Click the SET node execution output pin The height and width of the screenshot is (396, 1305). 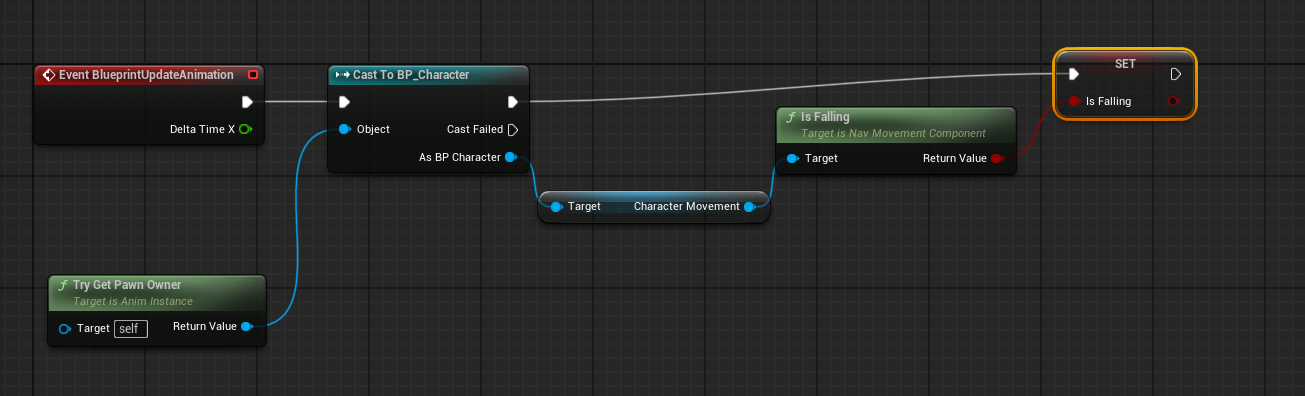click(x=1176, y=73)
